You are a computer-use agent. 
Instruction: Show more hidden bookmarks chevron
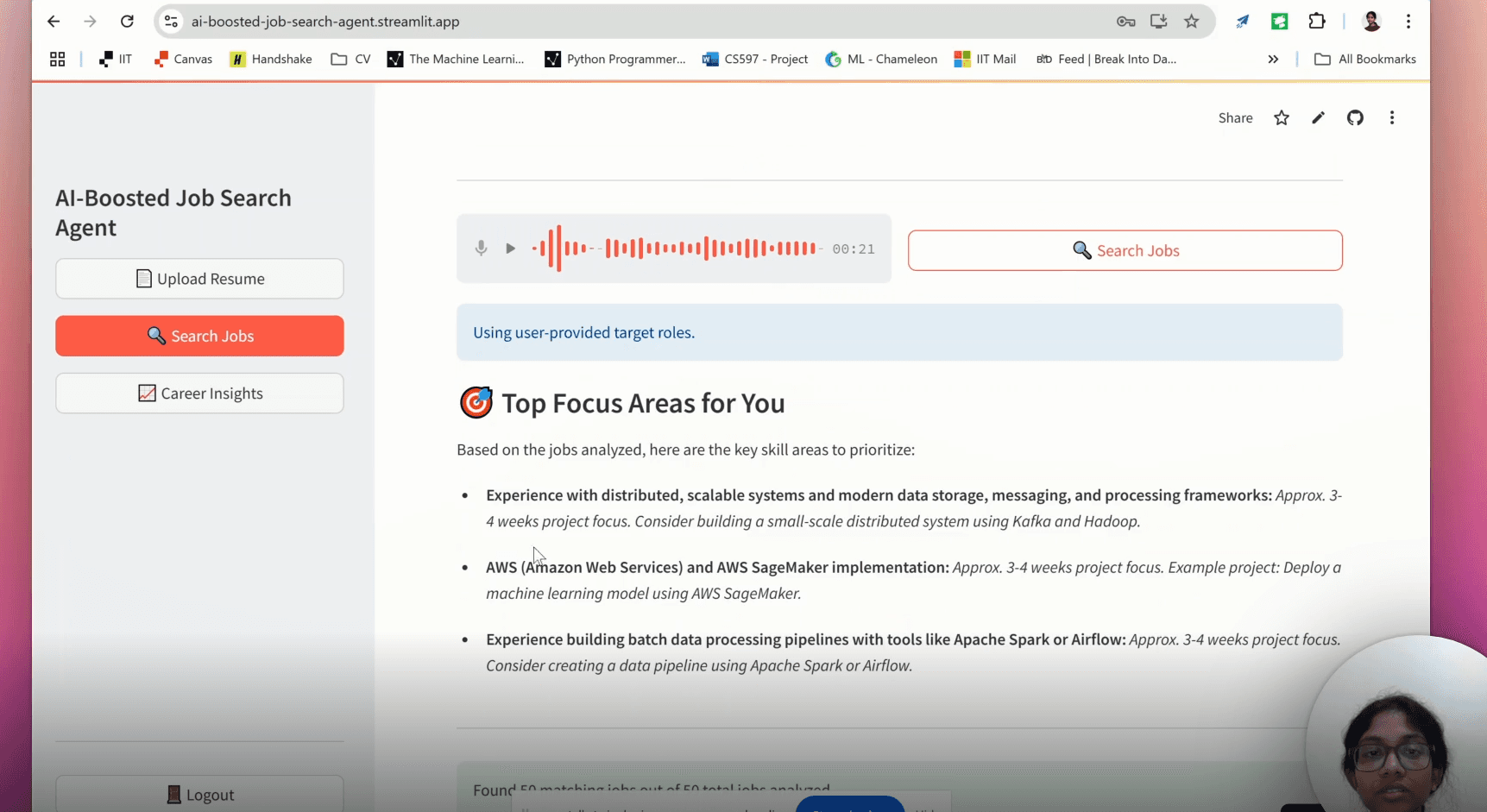(x=1273, y=59)
